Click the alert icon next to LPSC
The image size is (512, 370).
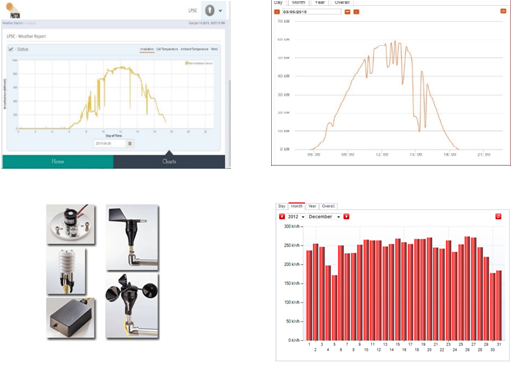click(x=210, y=11)
